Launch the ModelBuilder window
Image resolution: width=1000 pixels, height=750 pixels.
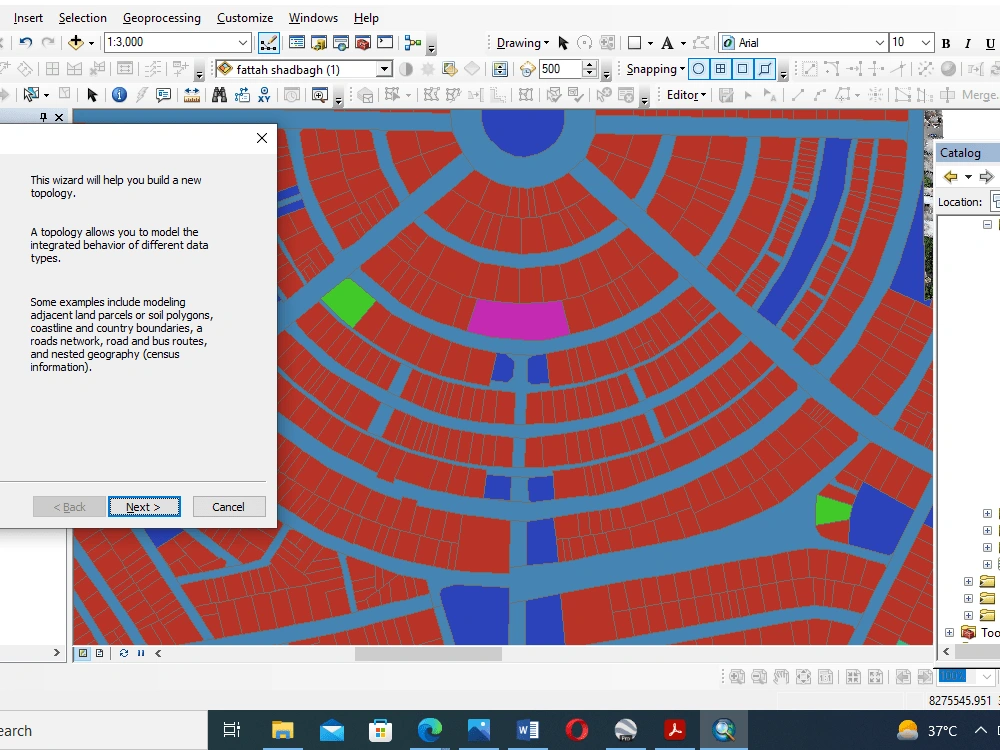(412, 42)
